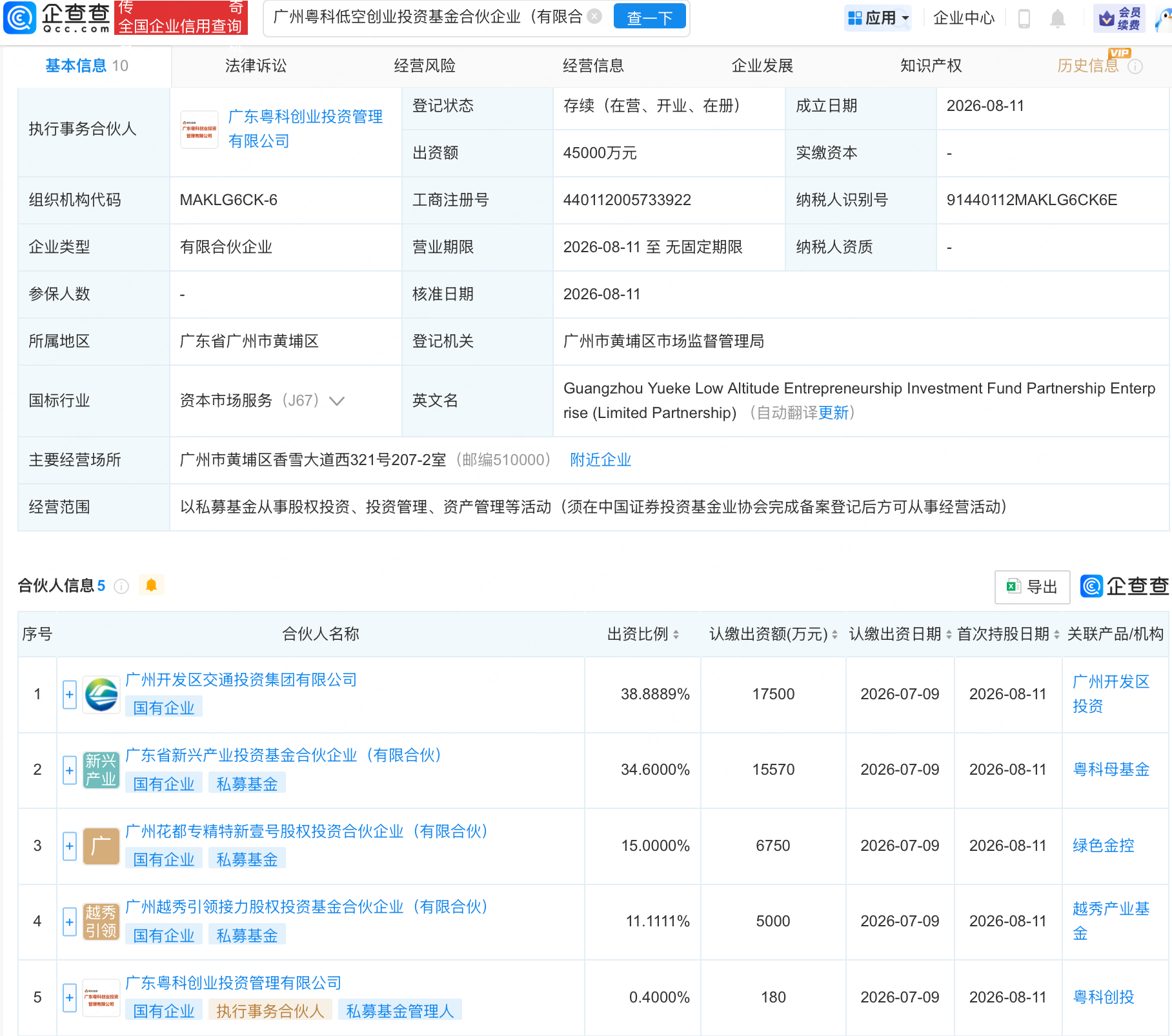Expand the row for 广东省新兴产业投资基金合伙企业
1172x1036 pixels.
(x=70, y=770)
